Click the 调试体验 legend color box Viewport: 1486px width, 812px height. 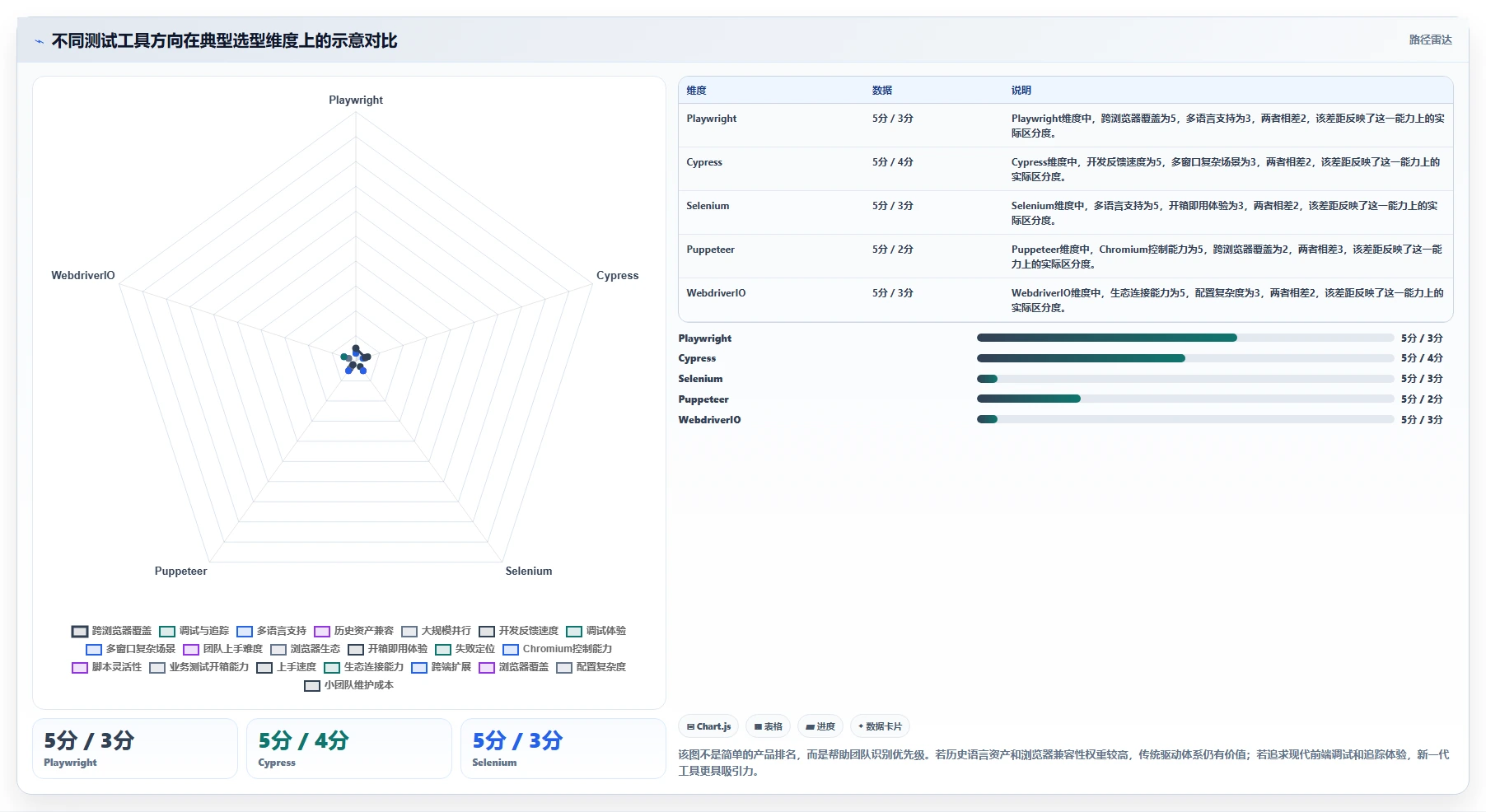click(x=574, y=632)
